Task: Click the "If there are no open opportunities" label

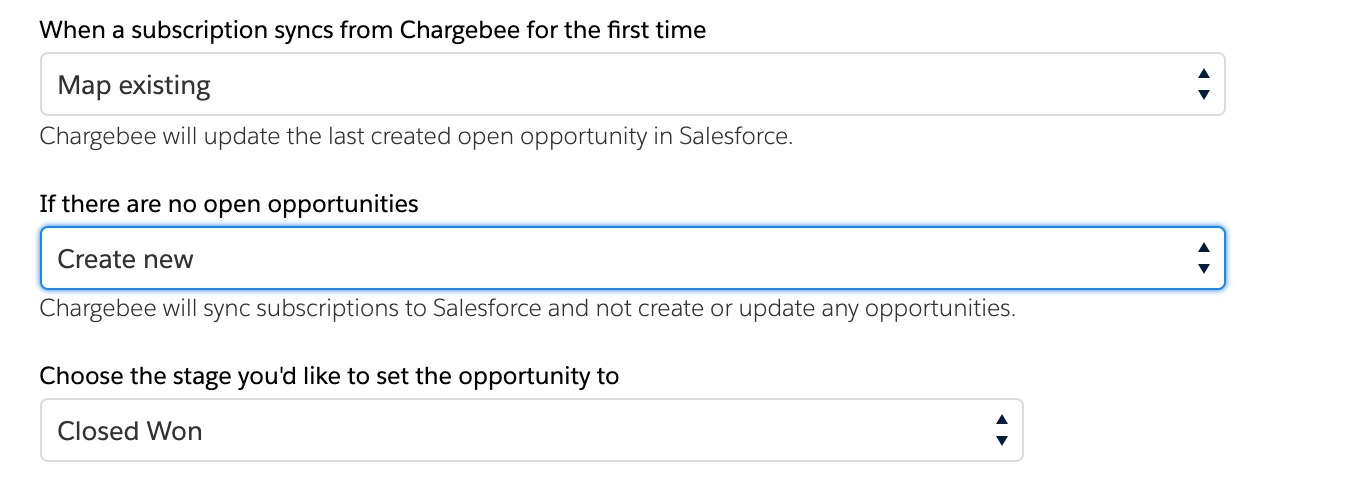Action: (228, 204)
